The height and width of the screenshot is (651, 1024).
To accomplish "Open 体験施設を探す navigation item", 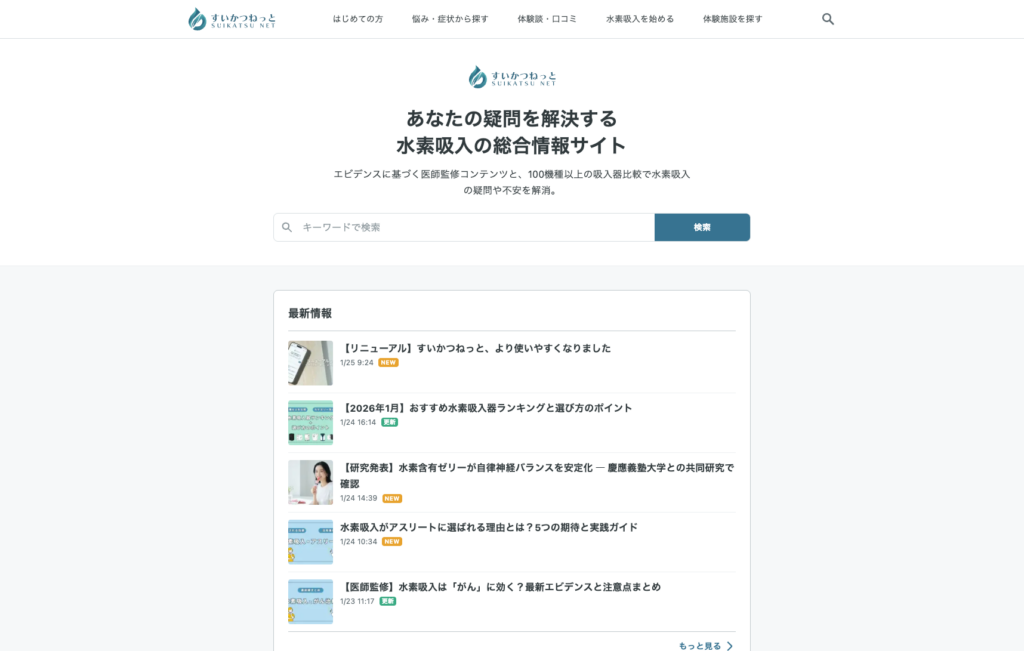I will (x=732, y=19).
